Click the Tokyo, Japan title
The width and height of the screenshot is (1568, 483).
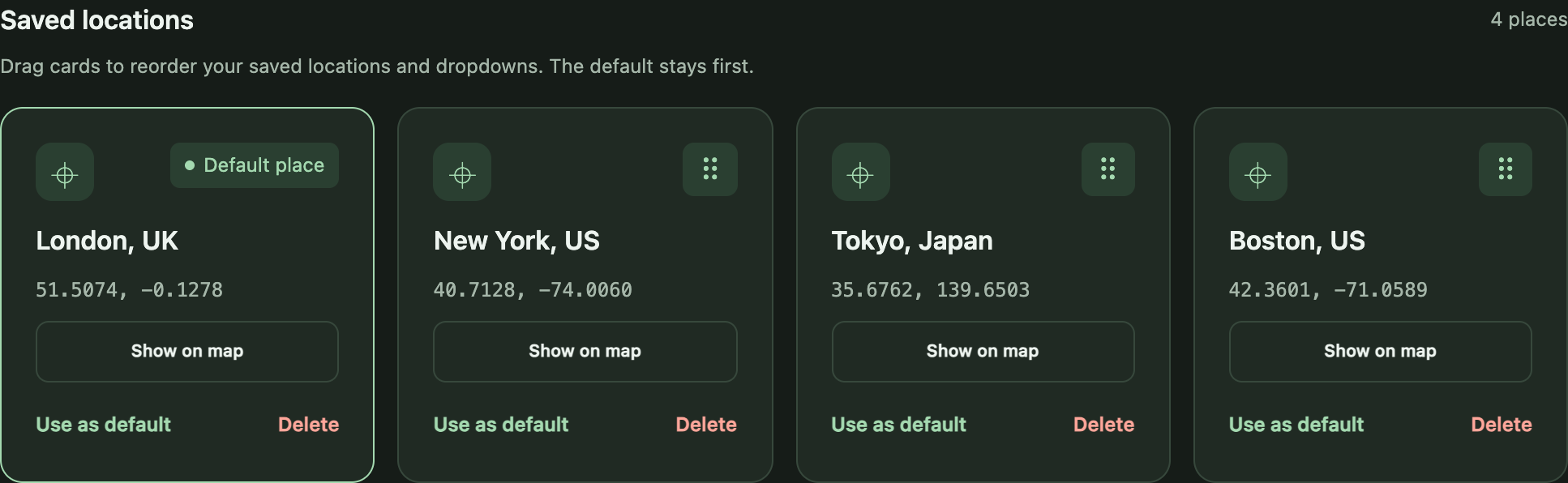pyautogui.click(x=912, y=241)
